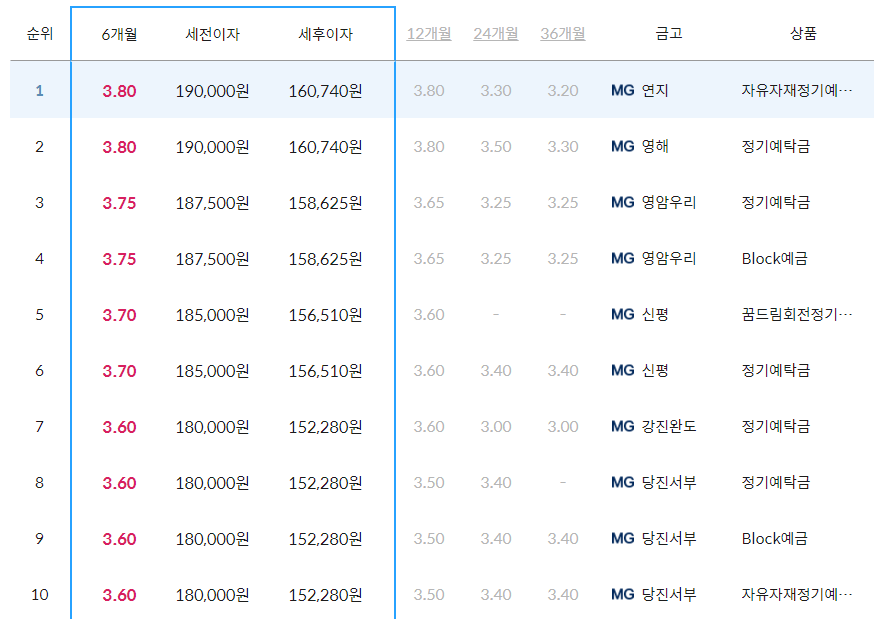874x619 pixels.
Task: Click rank number 7 in the table
Action: point(40,427)
